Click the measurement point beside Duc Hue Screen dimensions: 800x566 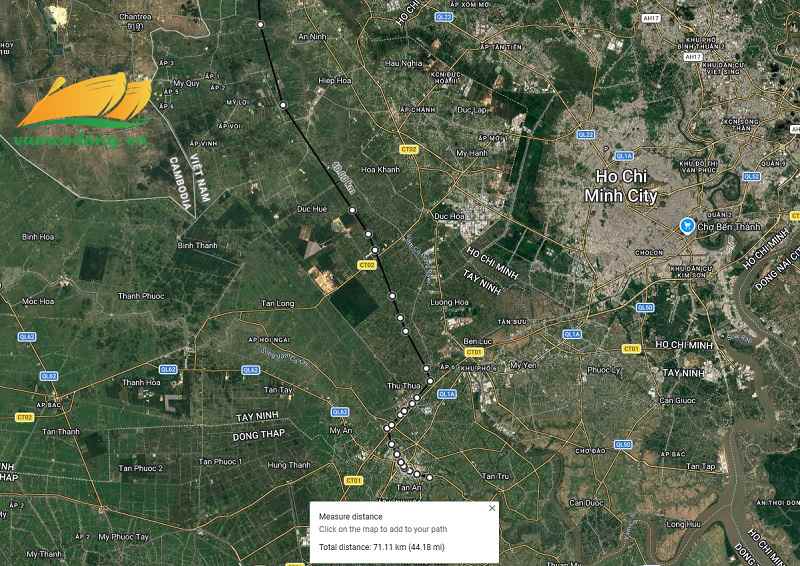[352, 210]
